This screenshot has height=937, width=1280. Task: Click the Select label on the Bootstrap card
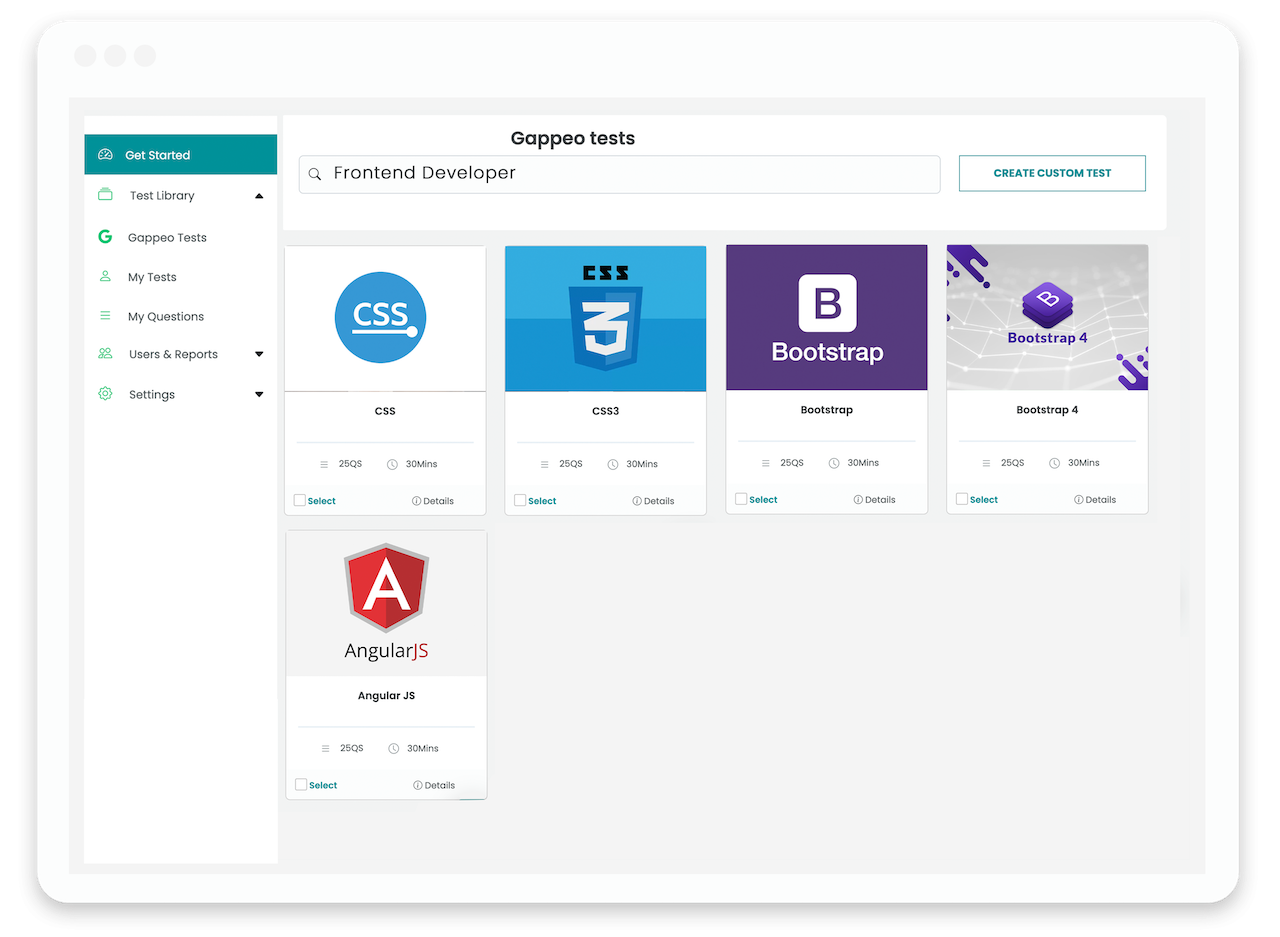763,500
